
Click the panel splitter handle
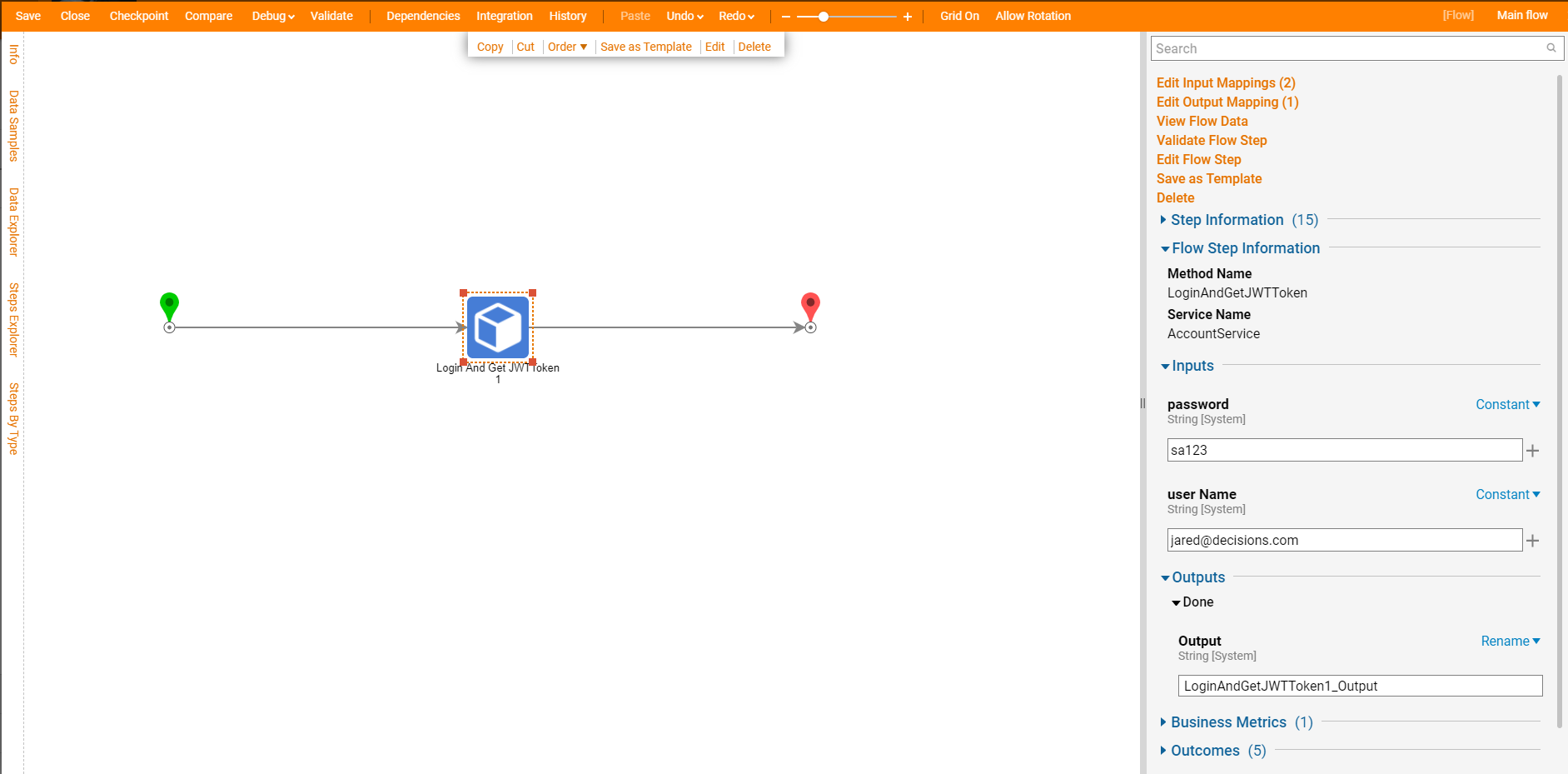1142,403
